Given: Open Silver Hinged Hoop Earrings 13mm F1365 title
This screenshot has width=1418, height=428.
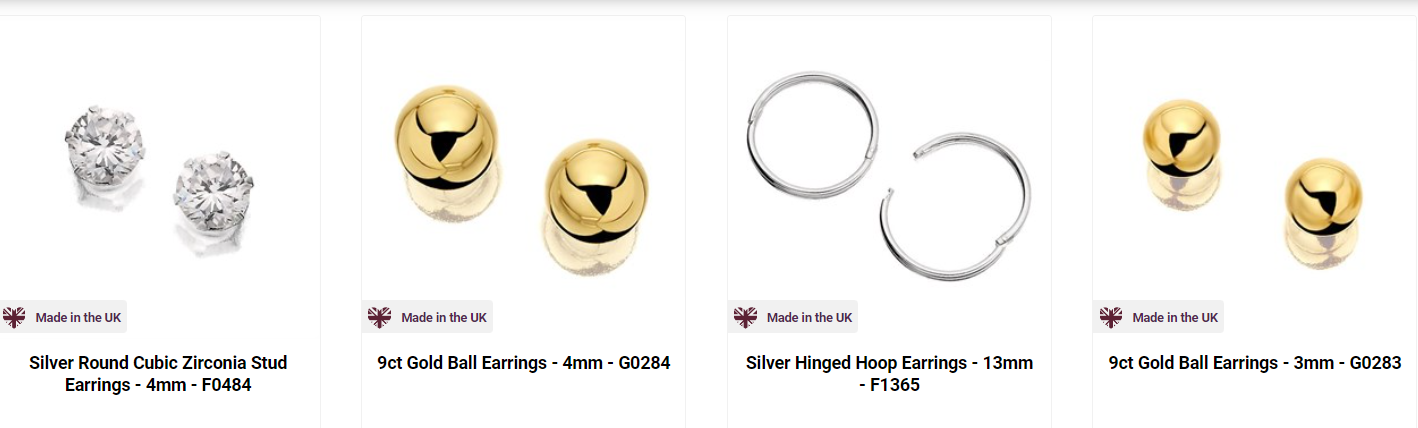Looking at the screenshot, I should pyautogui.click(x=889, y=373).
